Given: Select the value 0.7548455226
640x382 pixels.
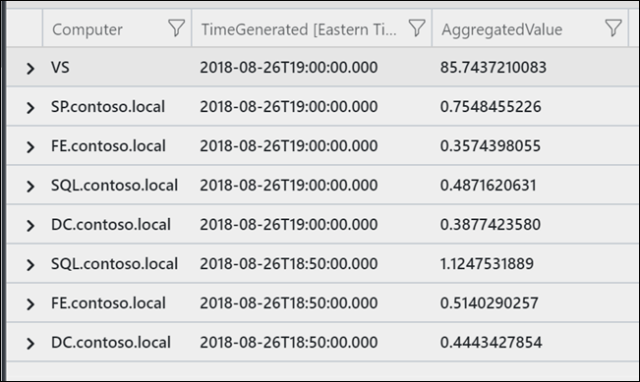Looking at the screenshot, I should (x=491, y=107).
